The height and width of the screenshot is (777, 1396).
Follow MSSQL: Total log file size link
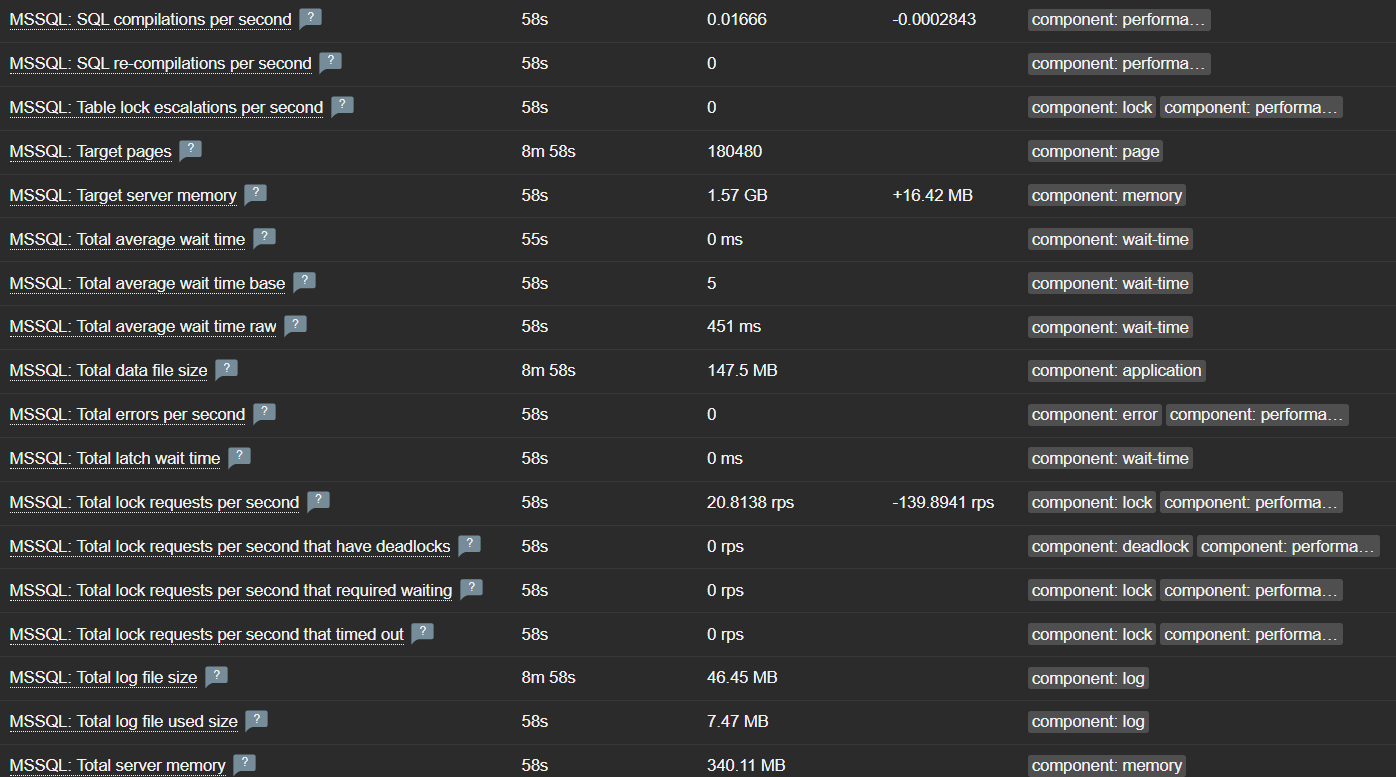click(x=104, y=678)
